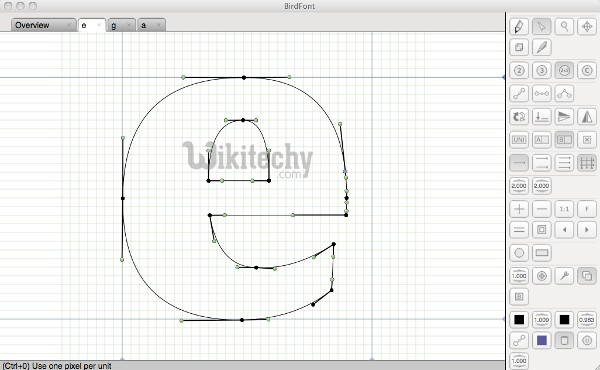
Task: Click the 0.983 value spinner
Action: pyautogui.click(x=587, y=320)
